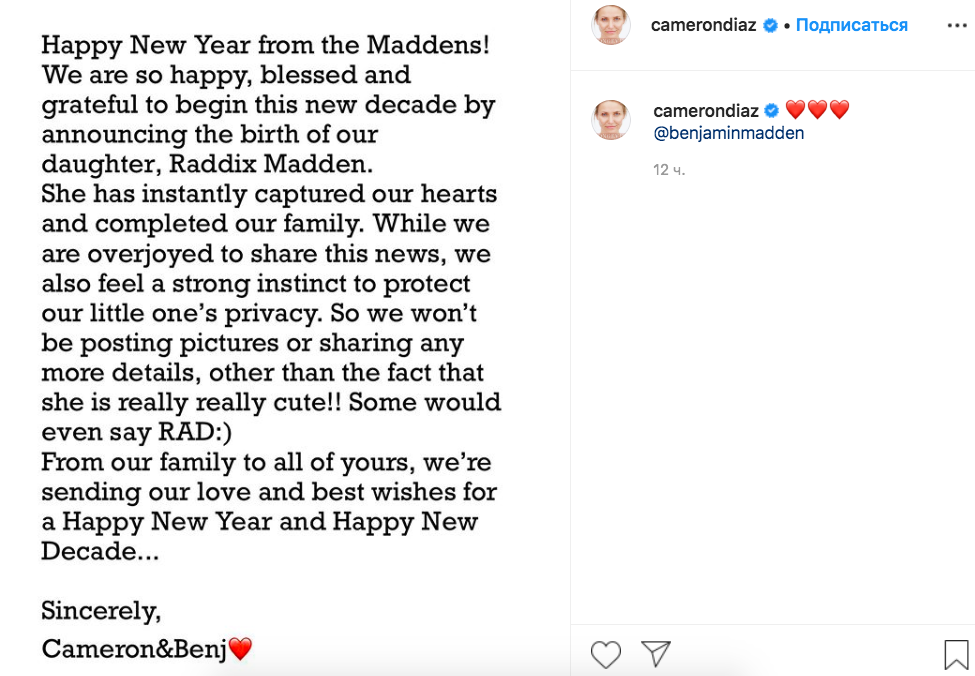
Task: Open camerondiaz profile from the header username
Action: click(x=703, y=25)
